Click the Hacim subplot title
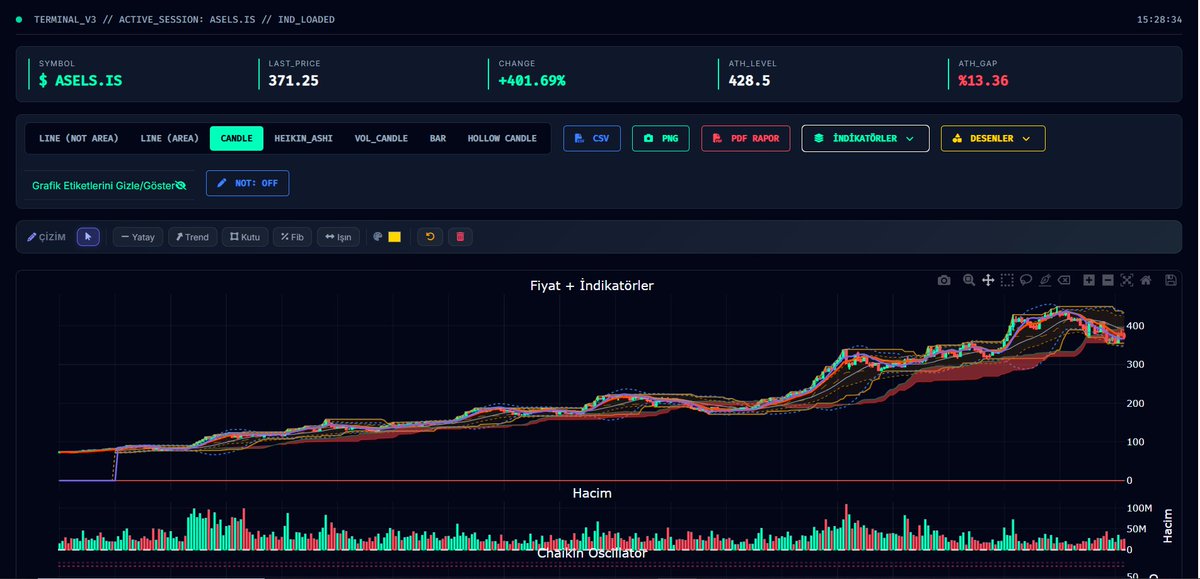 point(592,493)
